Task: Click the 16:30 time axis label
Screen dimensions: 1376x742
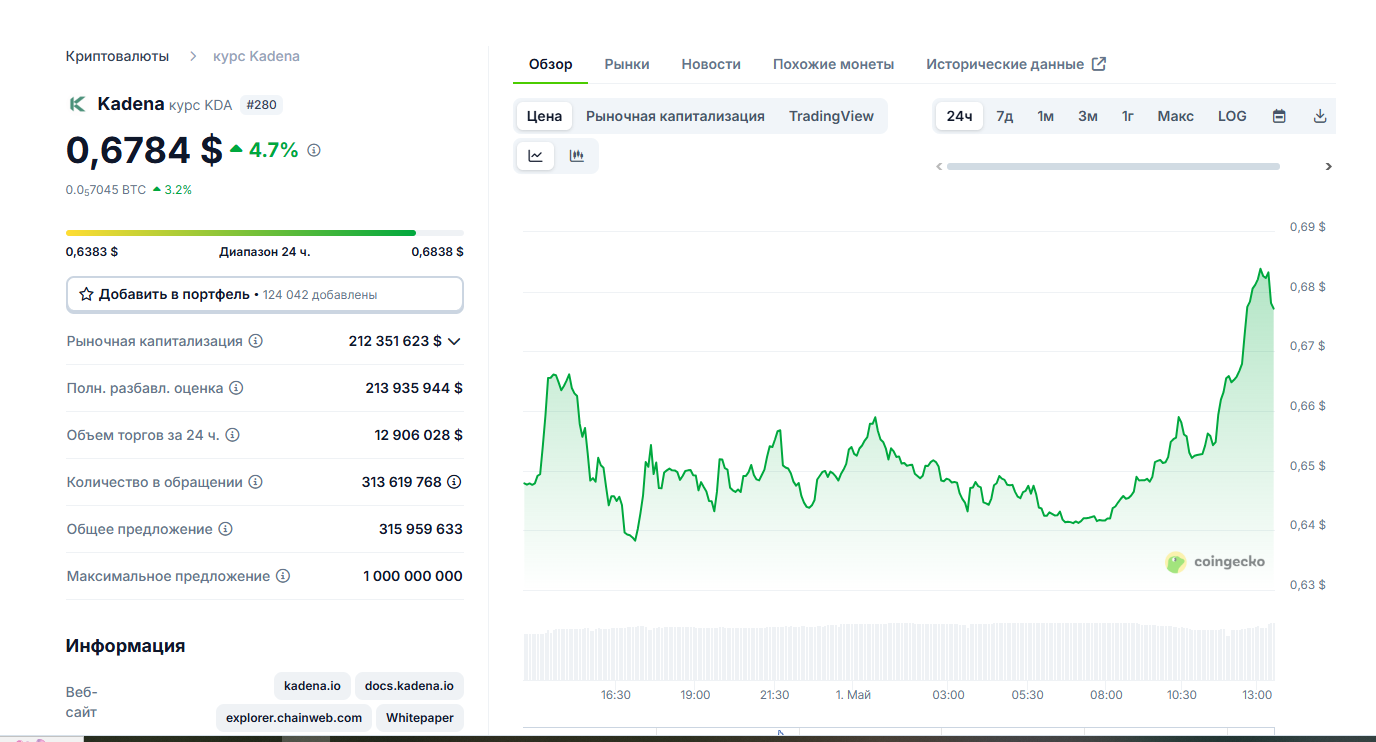Action: 615,695
